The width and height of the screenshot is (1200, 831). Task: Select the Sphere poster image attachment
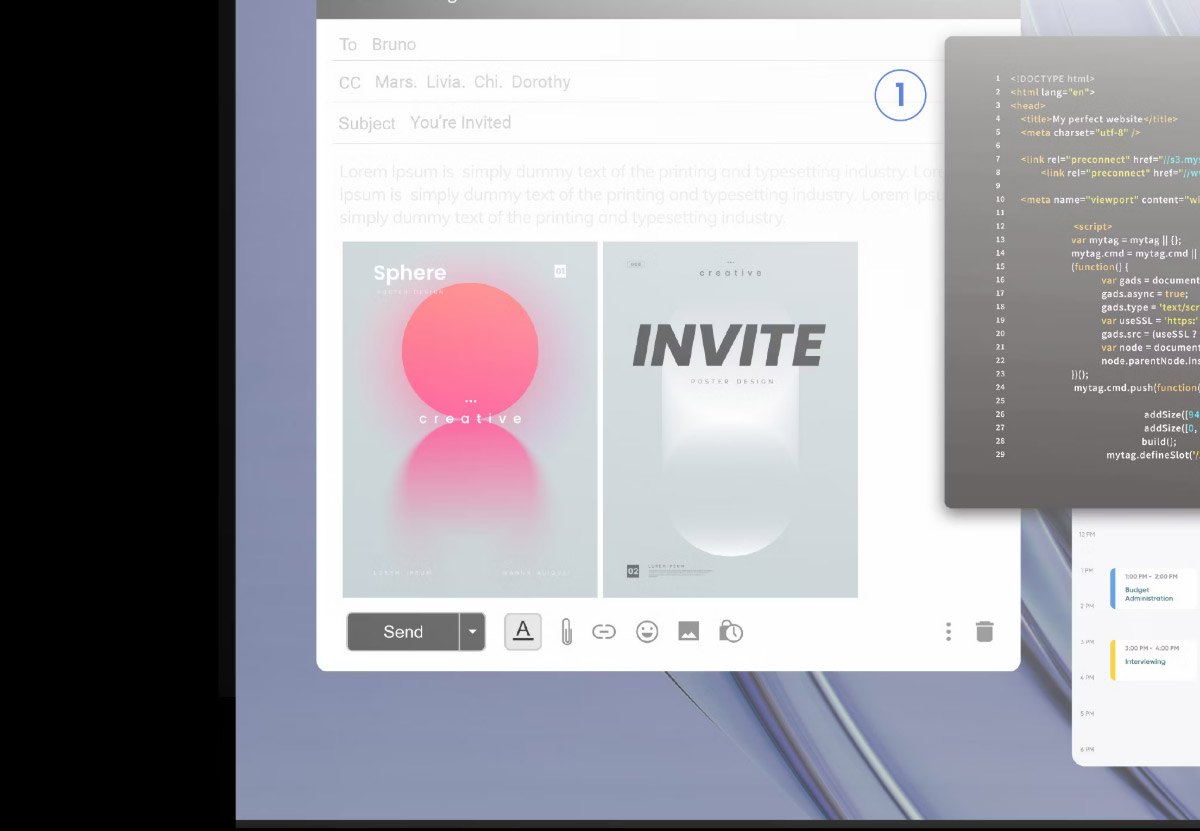click(x=470, y=419)
